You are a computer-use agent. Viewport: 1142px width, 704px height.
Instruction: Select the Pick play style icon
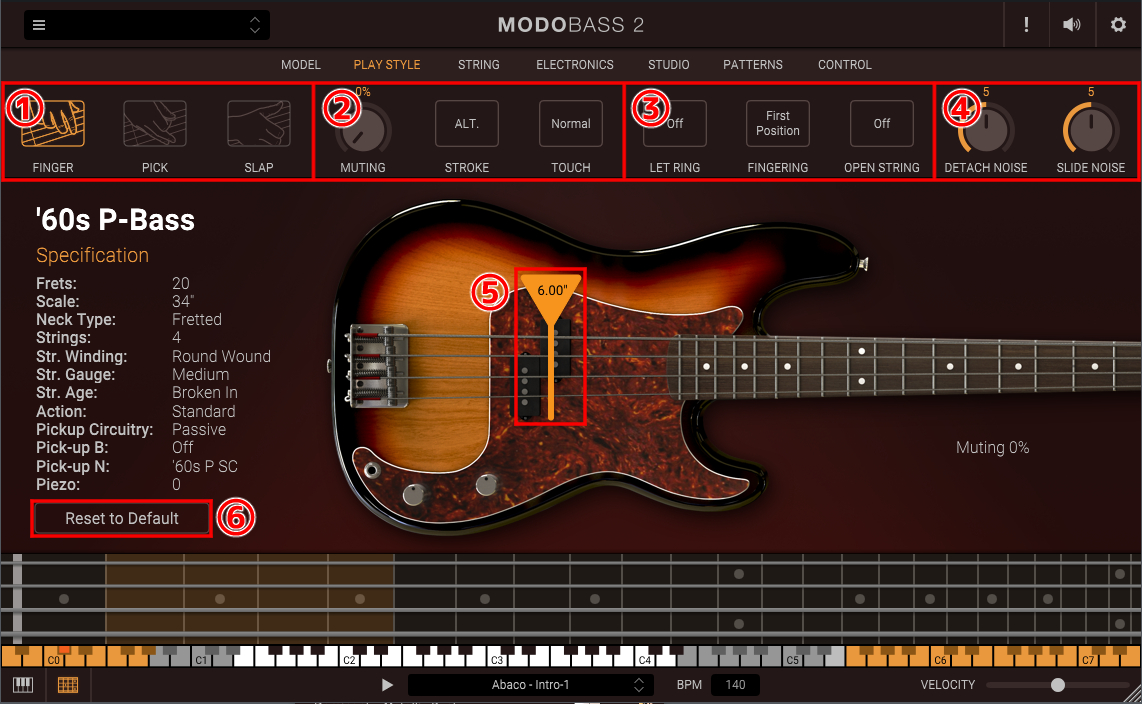tap(155, 124)
